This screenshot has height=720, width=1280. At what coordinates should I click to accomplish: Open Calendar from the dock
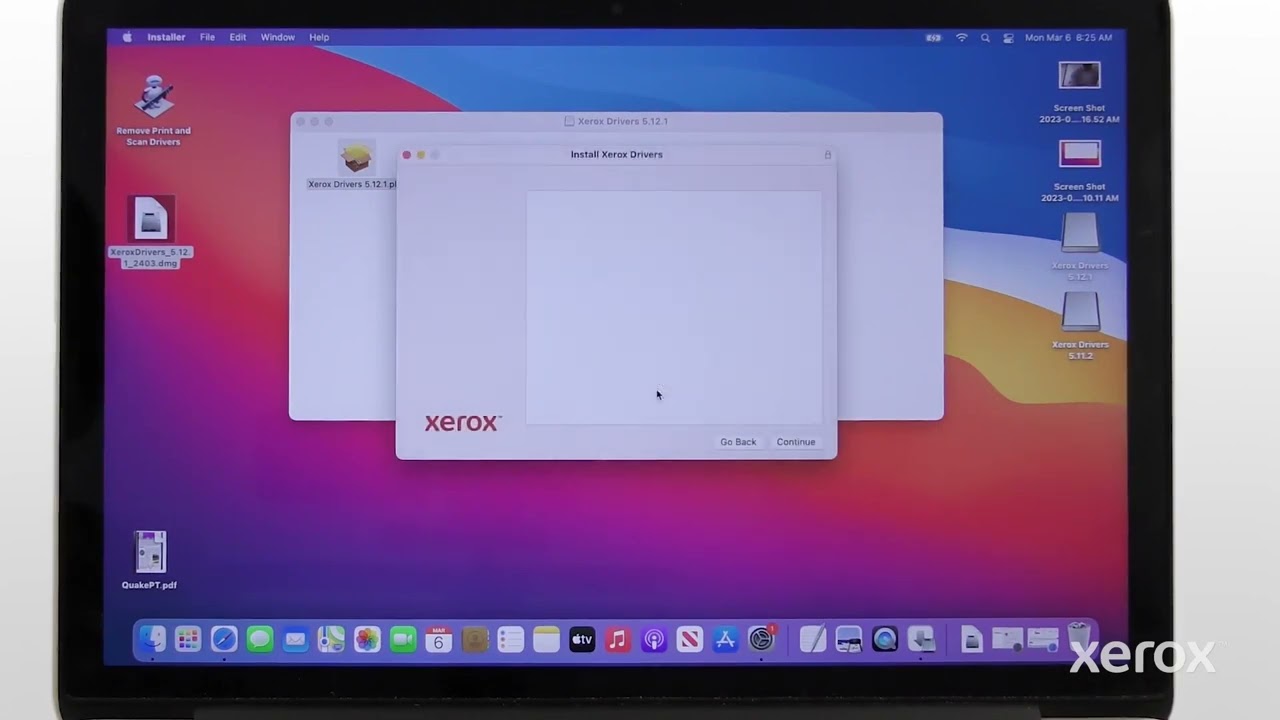tap(439, 639)
